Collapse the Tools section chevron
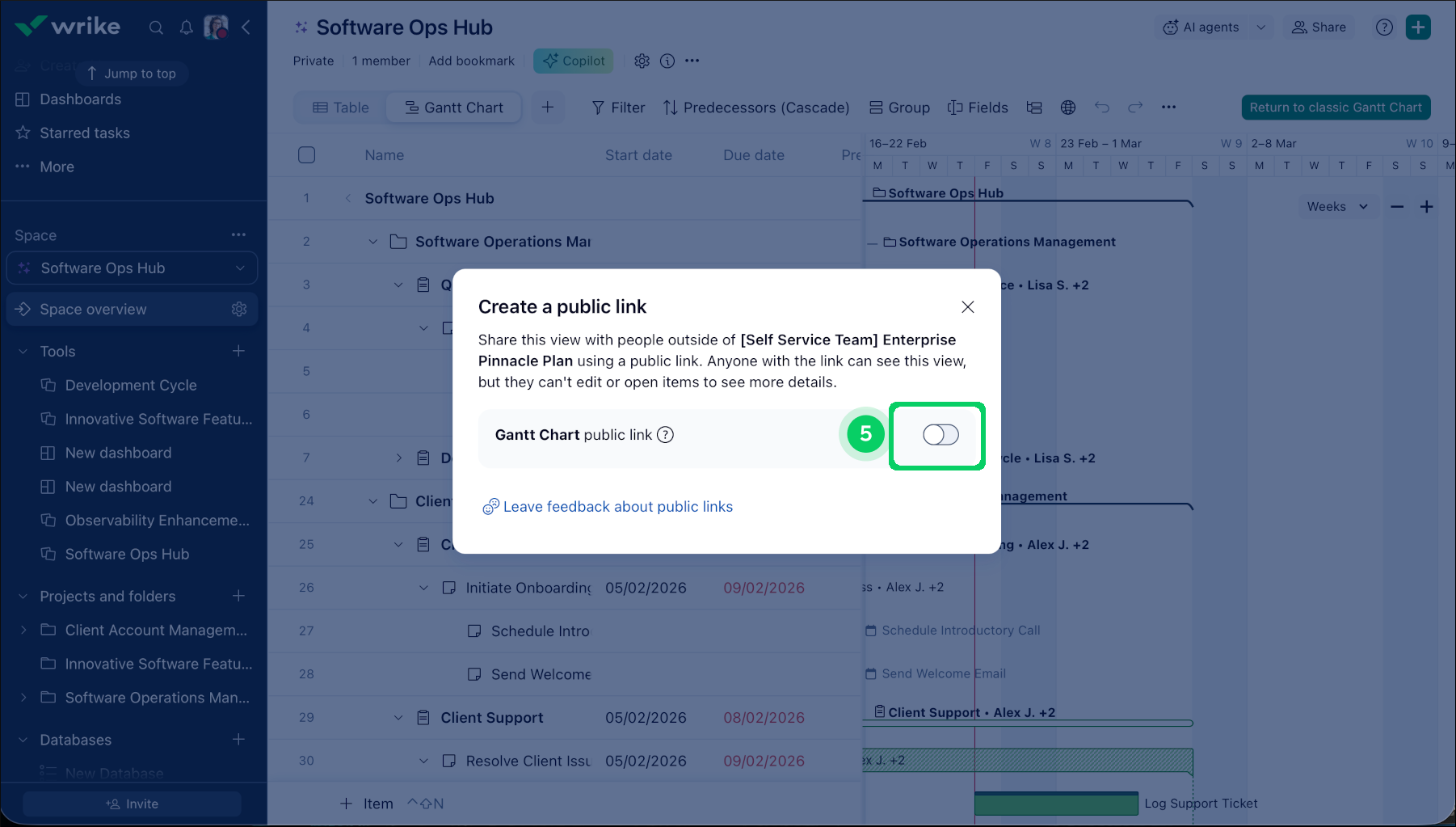 pos(23,352)
